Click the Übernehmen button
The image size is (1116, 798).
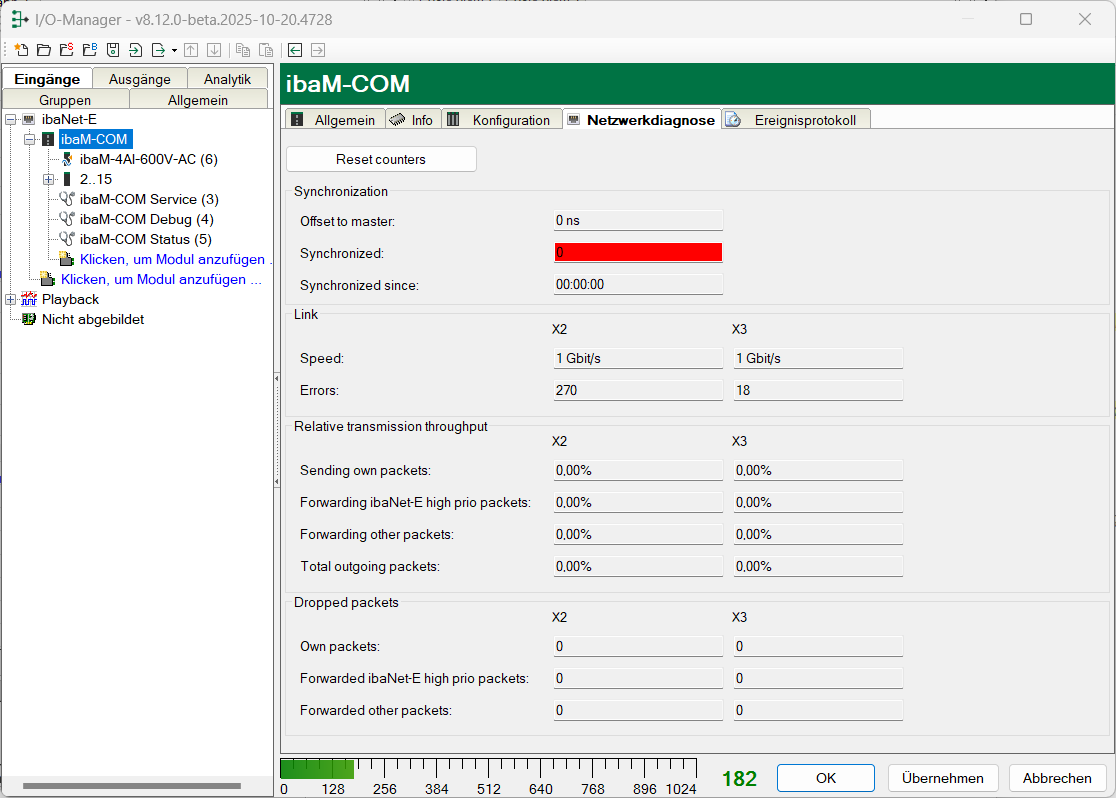click(942, 778)
